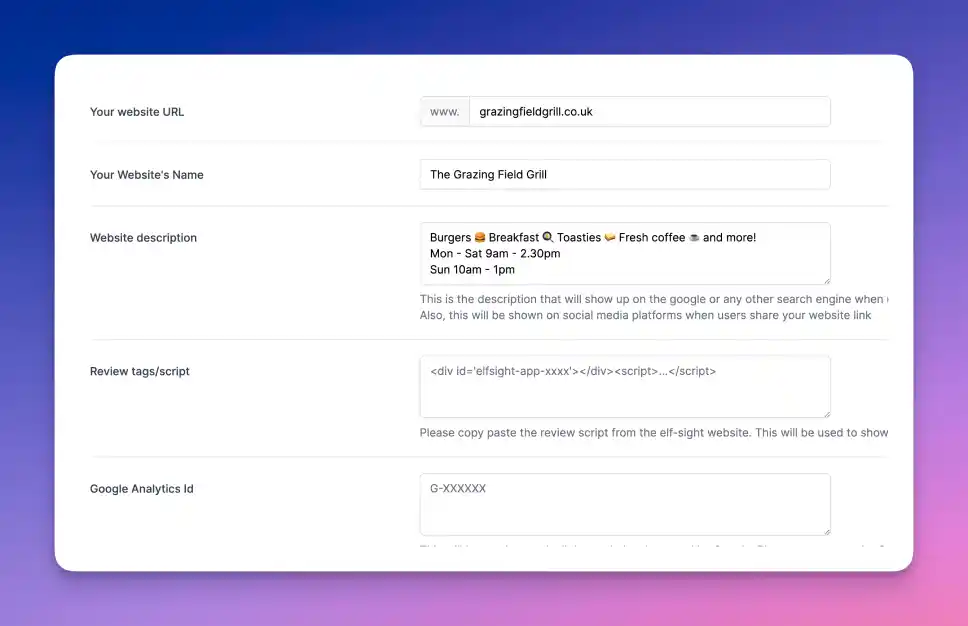Click the Review tags/script resize handle

pos(825,412)
